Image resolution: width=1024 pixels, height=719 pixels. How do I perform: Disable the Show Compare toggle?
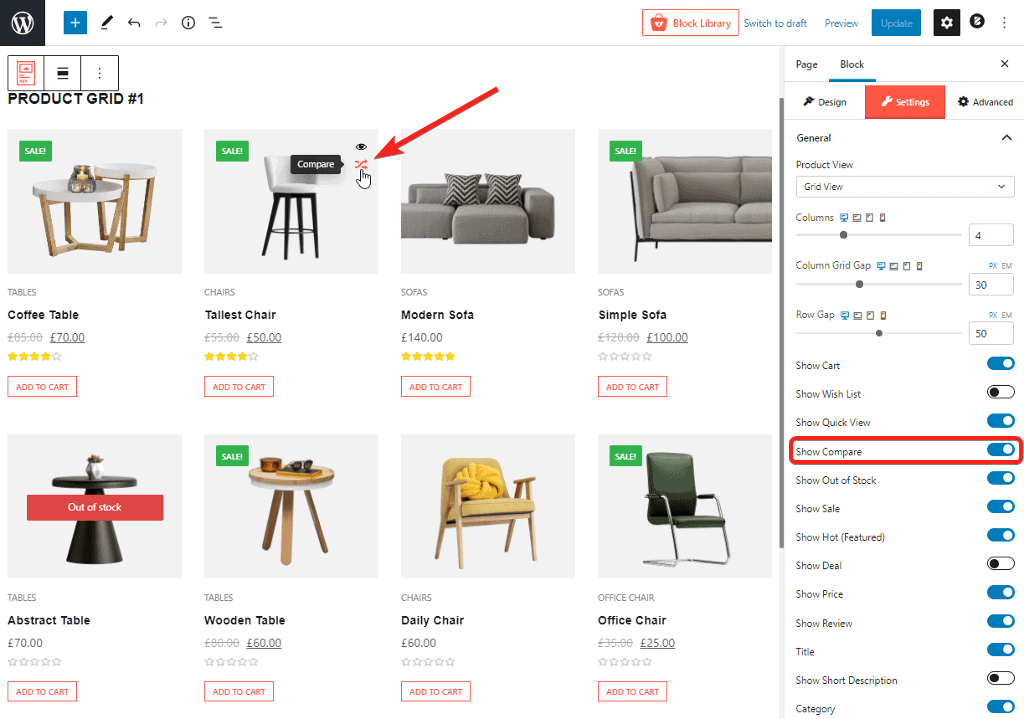pyautogui.click(x=1000, y=451)
